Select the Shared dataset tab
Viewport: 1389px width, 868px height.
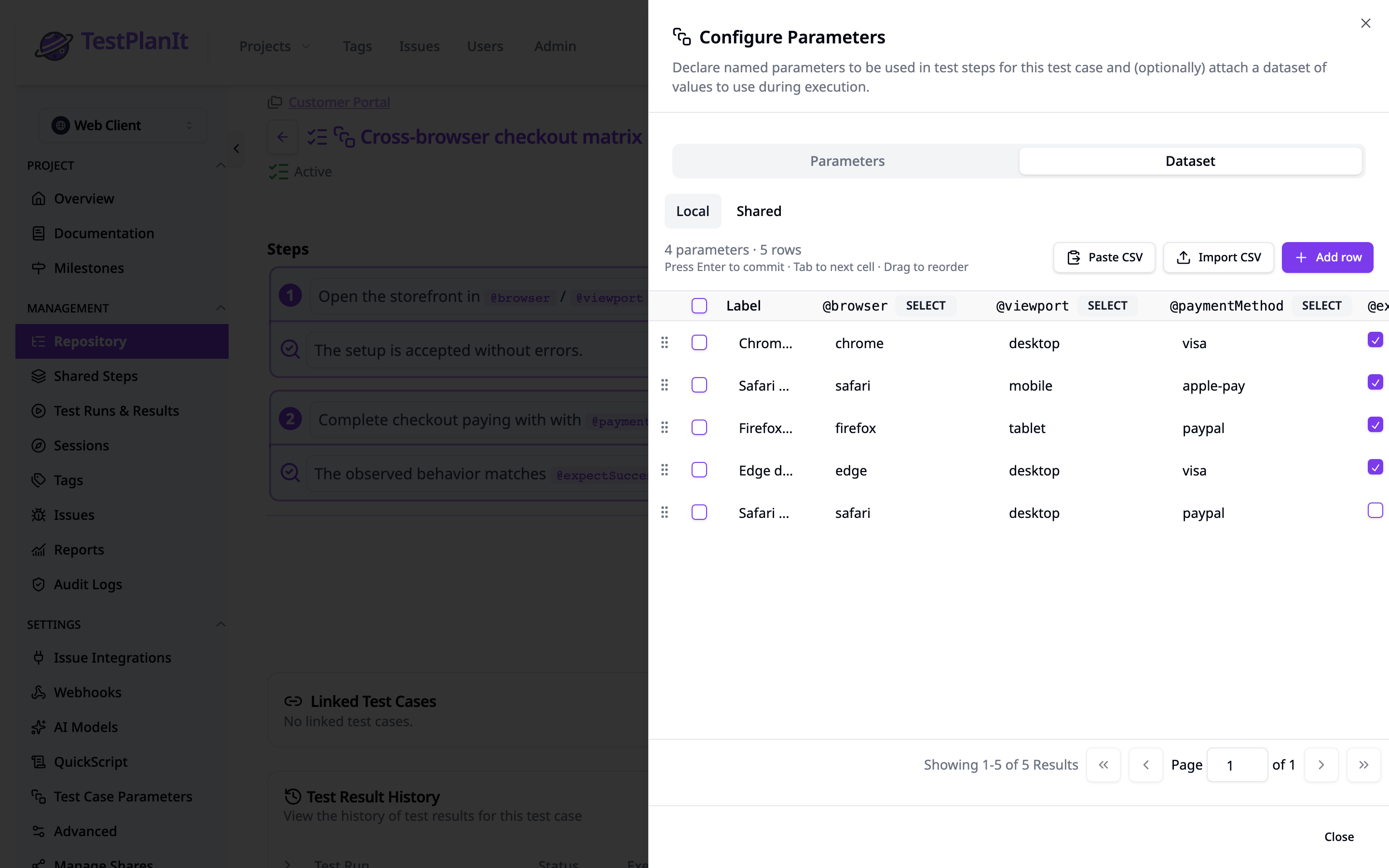759,211
